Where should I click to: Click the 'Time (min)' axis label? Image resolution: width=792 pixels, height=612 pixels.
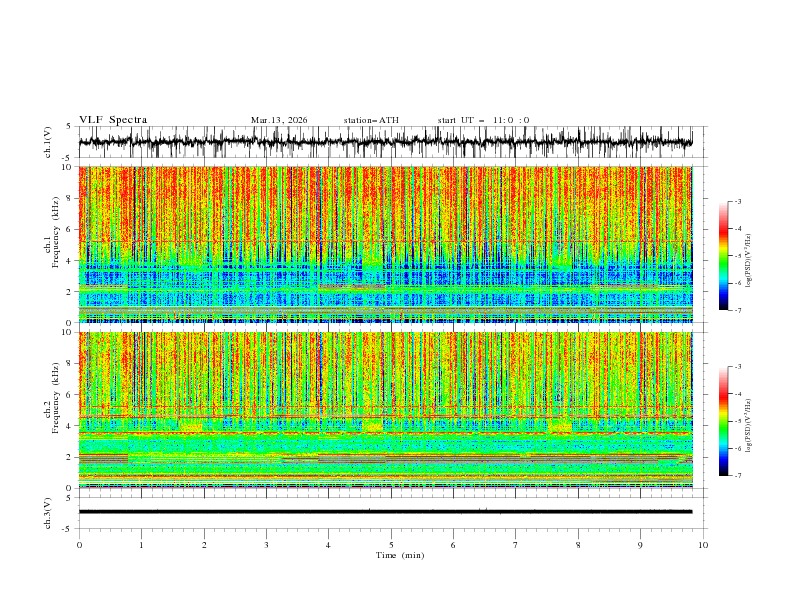pos(400,555)
